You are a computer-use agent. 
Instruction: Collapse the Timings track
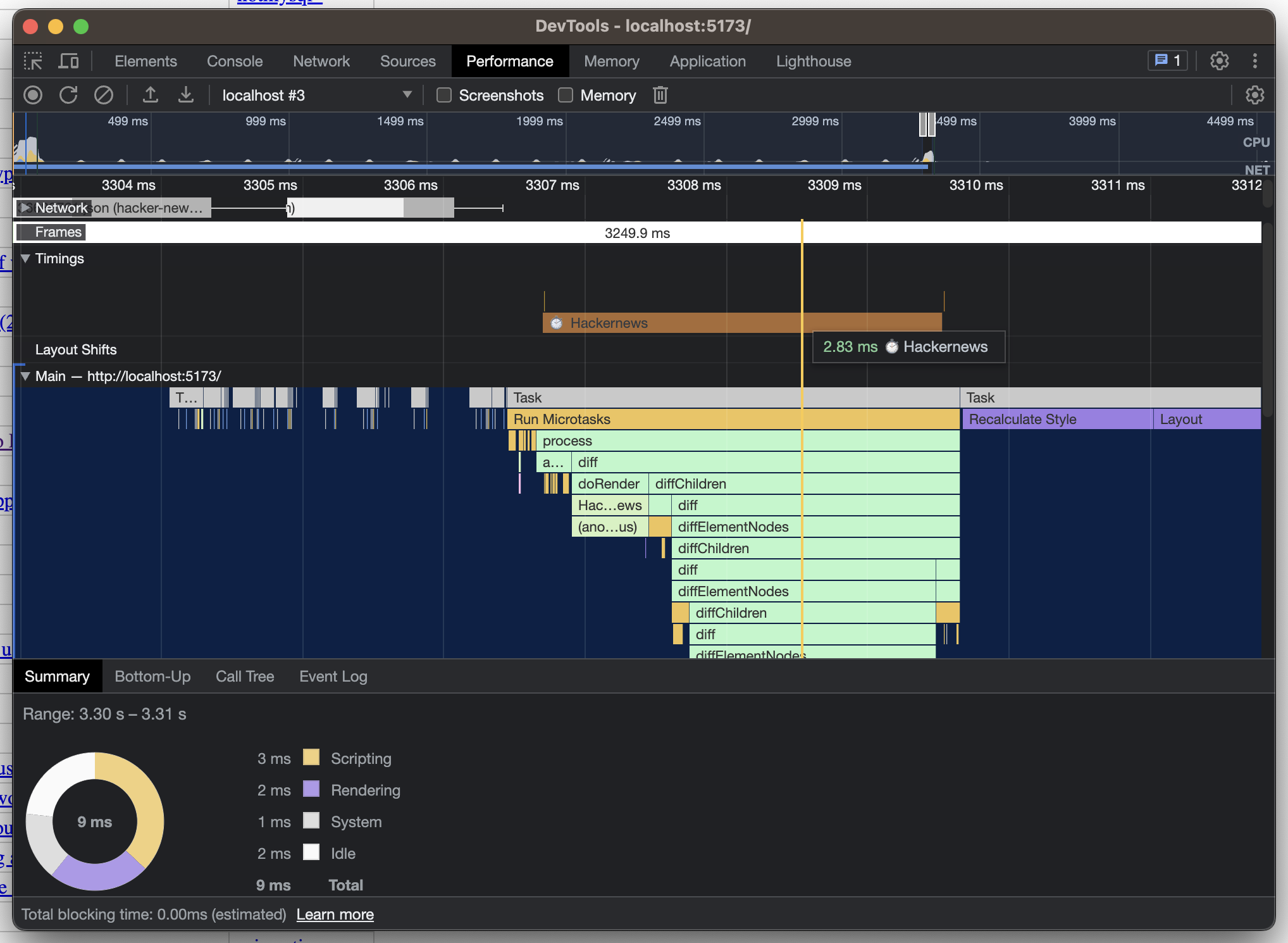click(x=26, y=258)
